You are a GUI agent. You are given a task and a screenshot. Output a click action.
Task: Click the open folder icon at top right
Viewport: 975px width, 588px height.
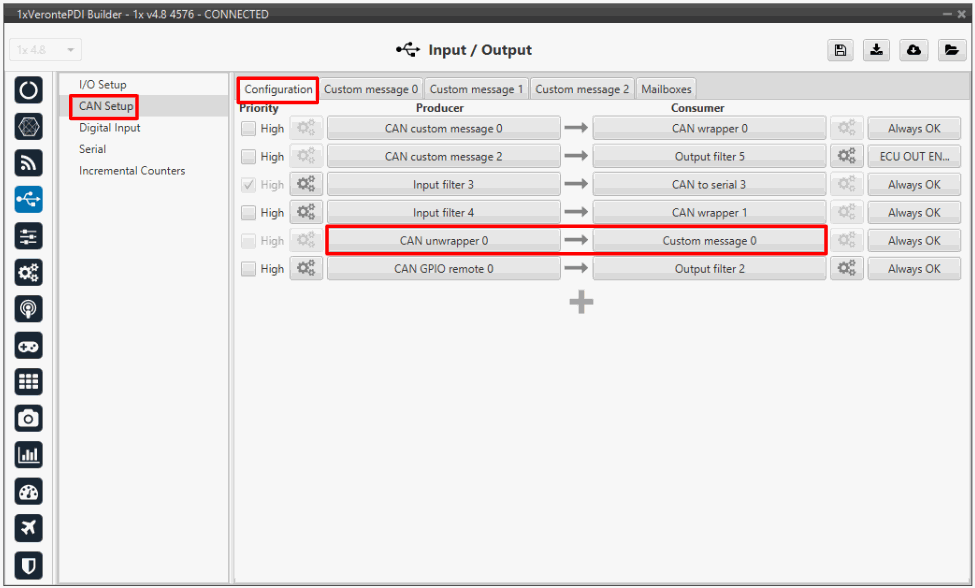[951, 51]
